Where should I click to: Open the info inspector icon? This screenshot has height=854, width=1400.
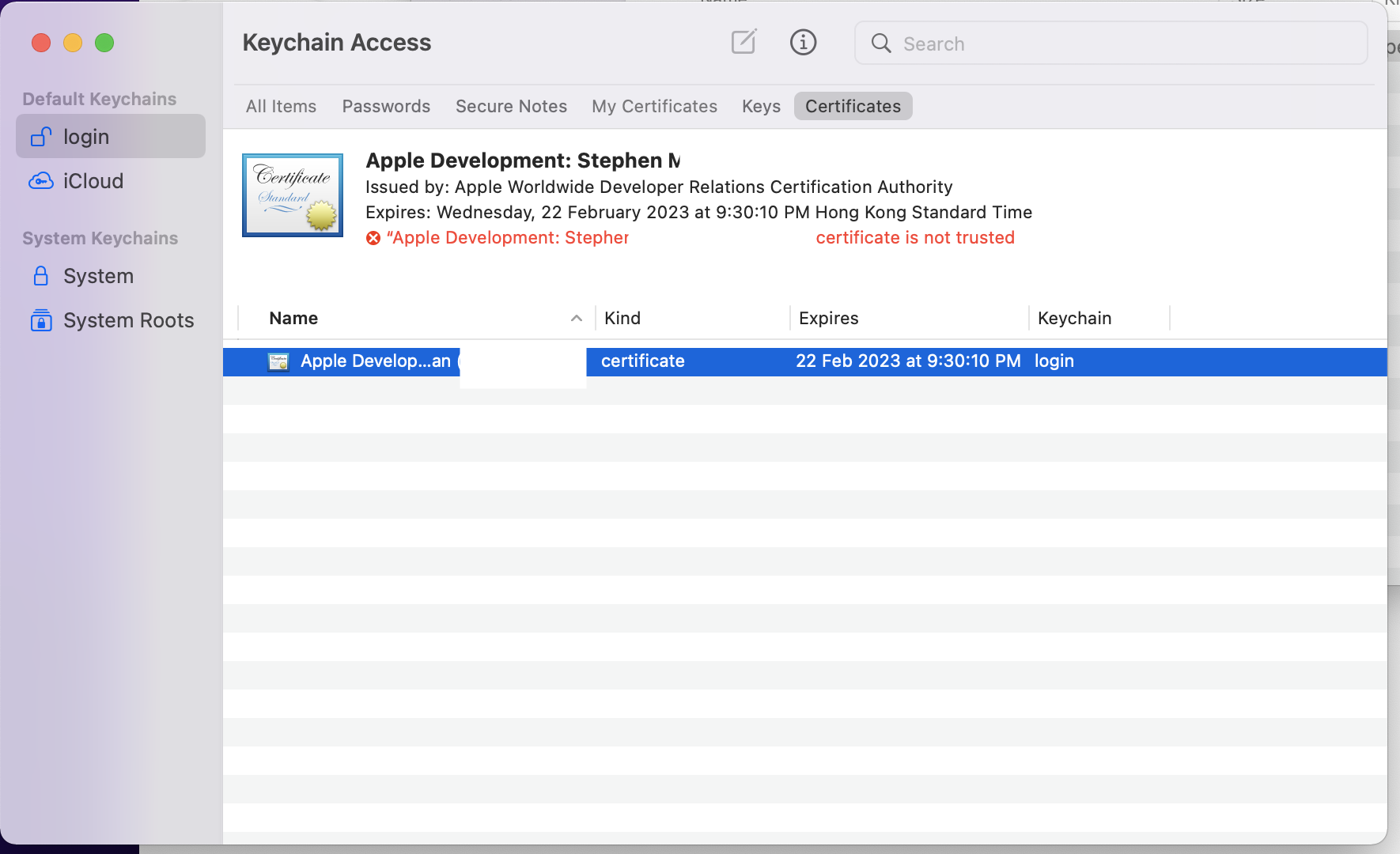pos(803,42)
